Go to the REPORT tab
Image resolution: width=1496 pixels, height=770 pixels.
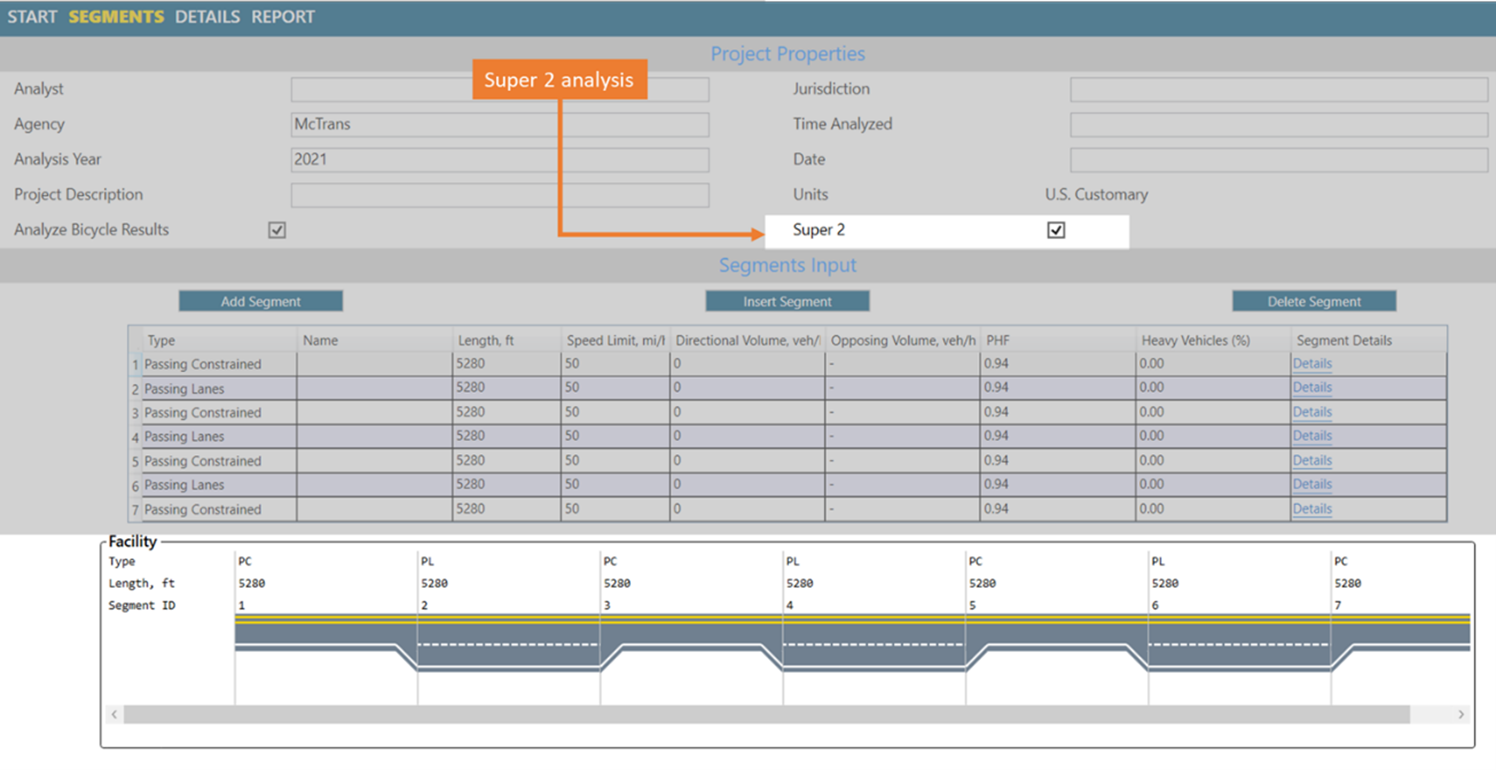tap(283, 17)
